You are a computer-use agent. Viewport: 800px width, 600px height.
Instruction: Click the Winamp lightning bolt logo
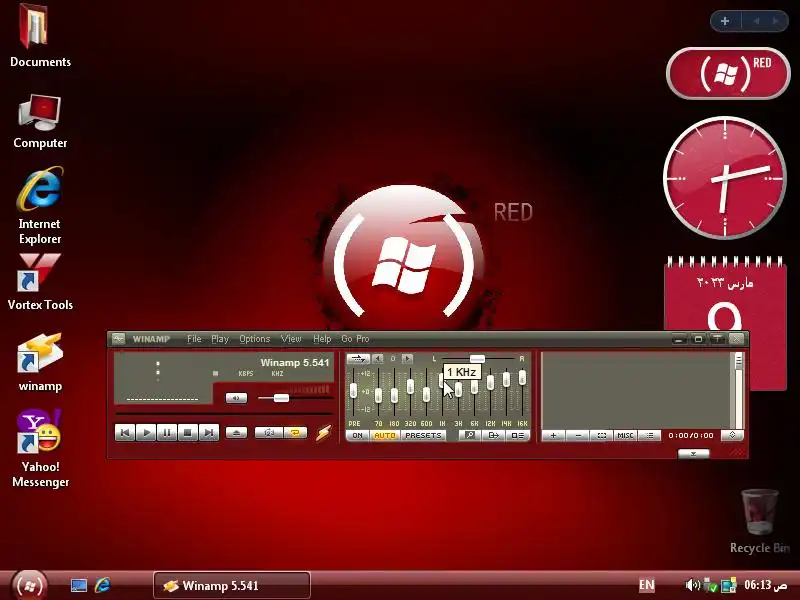323,433
